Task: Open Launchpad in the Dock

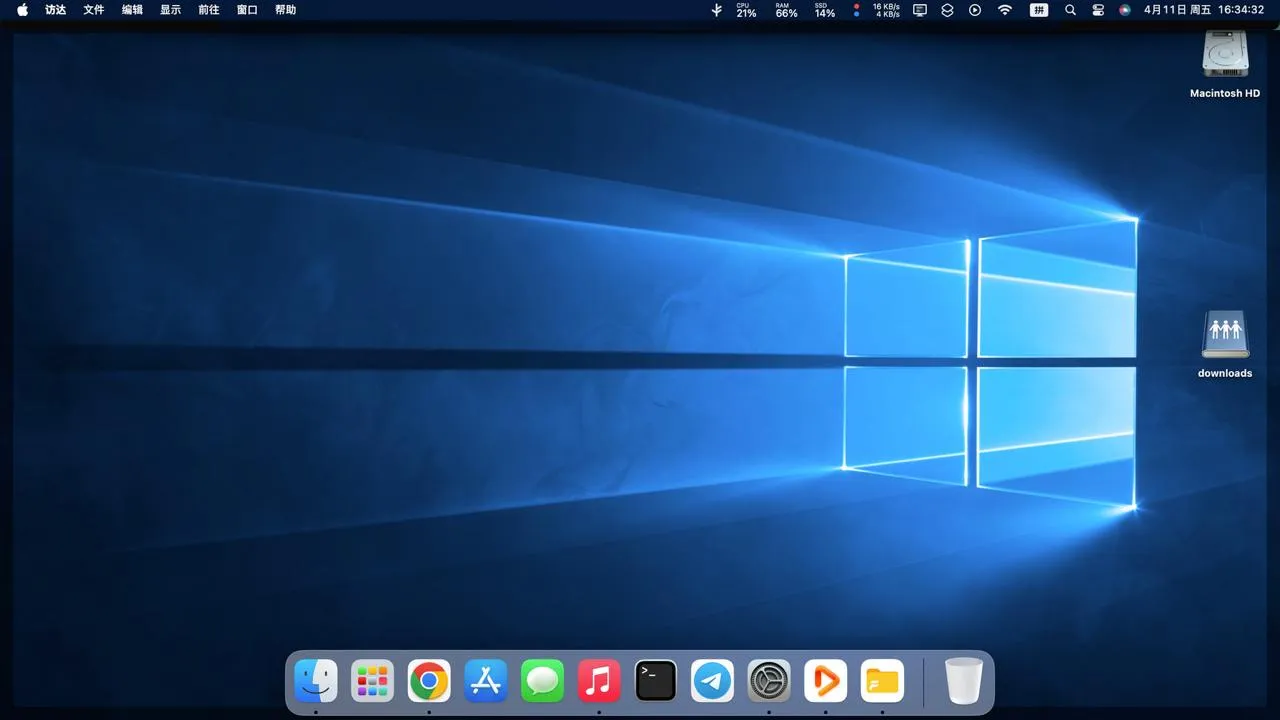Action: point(373,681)
